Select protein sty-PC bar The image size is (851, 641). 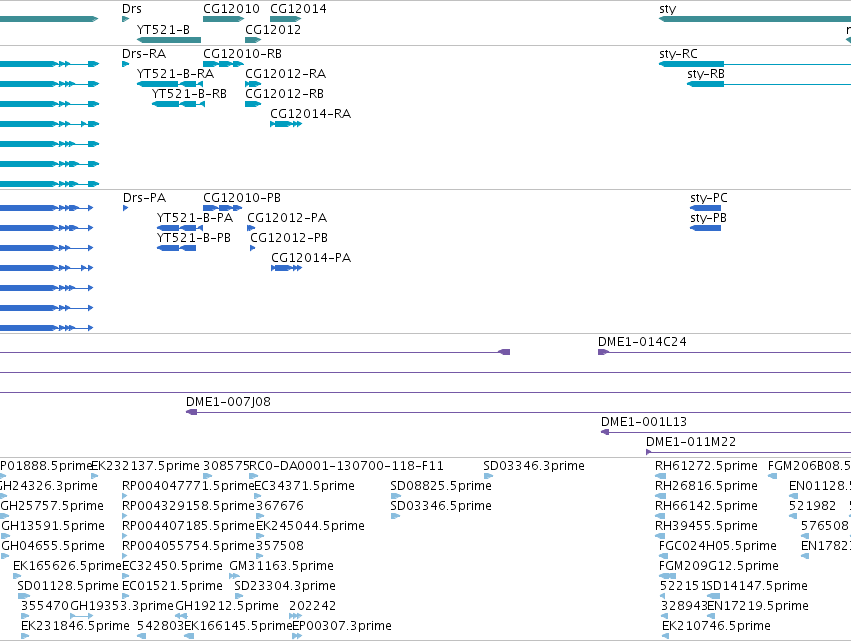706,208
